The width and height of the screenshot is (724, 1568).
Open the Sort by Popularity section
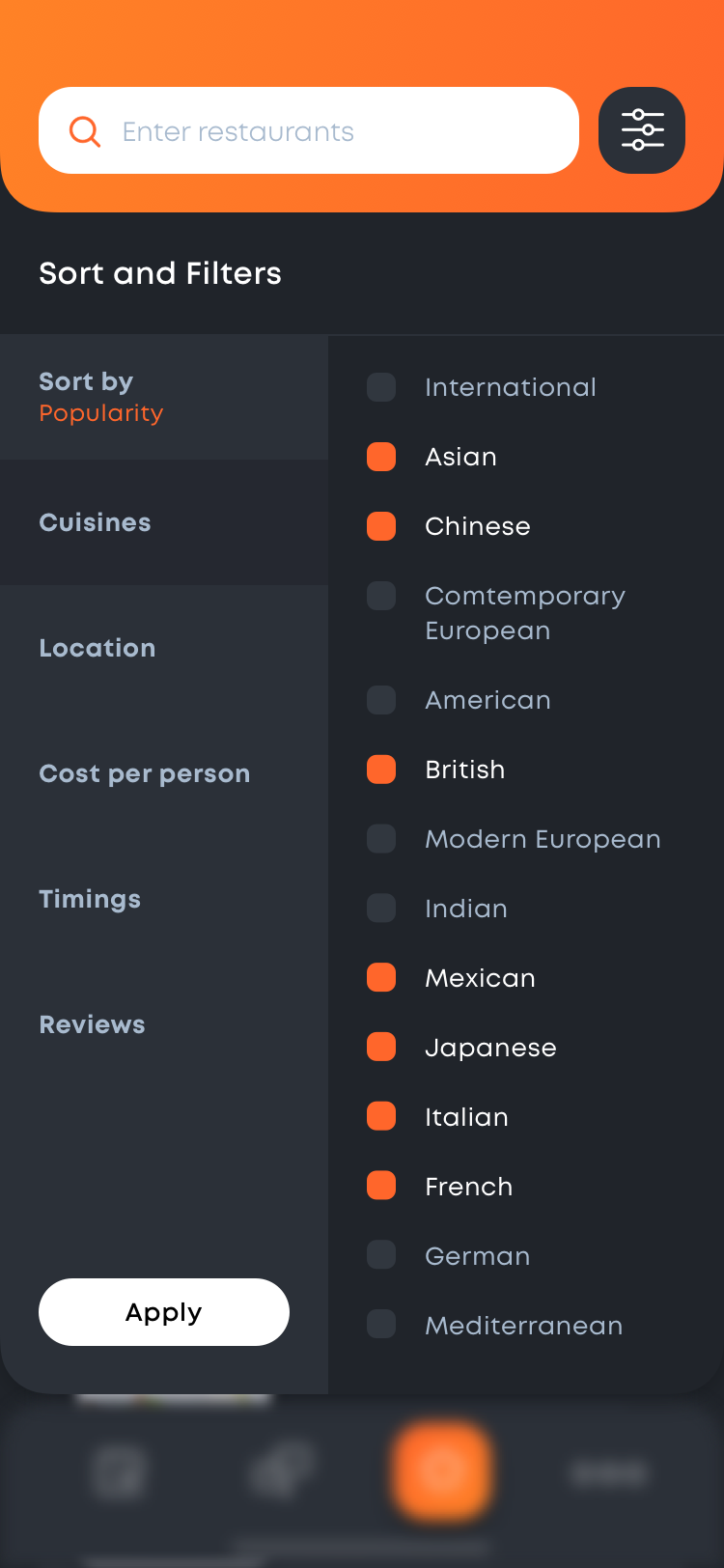click(x=164, y=397)
